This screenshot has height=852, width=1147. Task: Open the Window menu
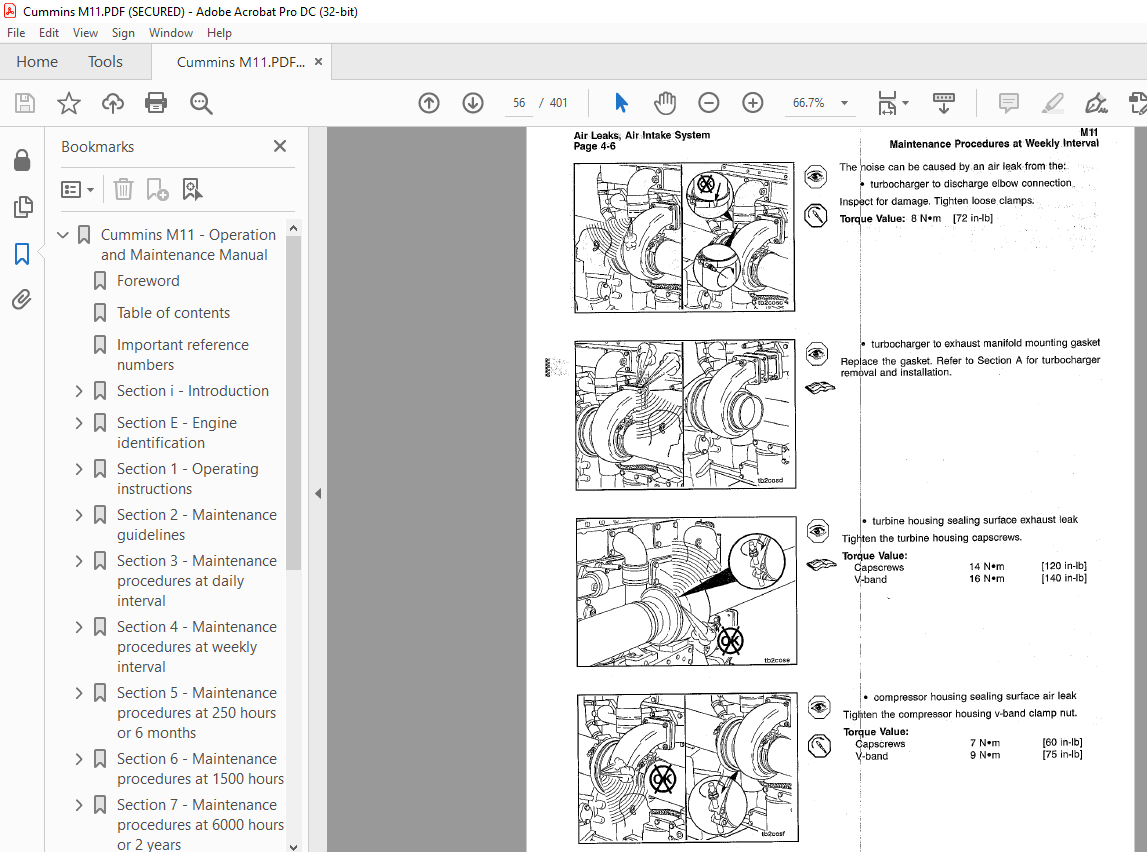click(x=170, y=33)
